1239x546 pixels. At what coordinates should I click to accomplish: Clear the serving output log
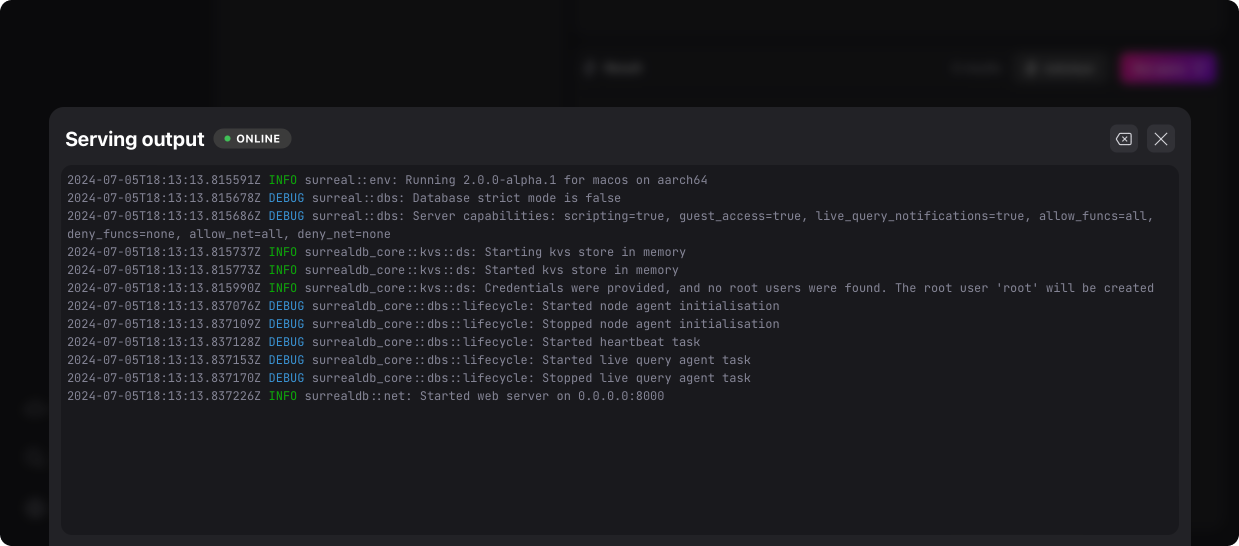pyautogui.click(x=1124, y=139)
